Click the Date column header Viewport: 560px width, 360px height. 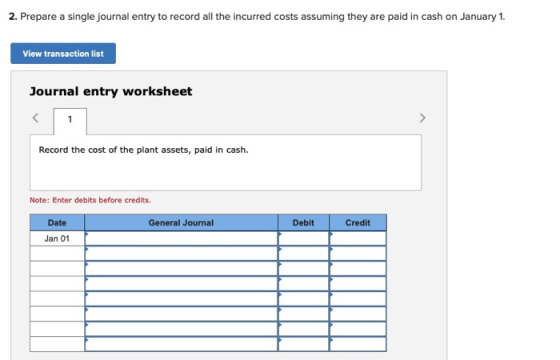click(x=57, y=223)
